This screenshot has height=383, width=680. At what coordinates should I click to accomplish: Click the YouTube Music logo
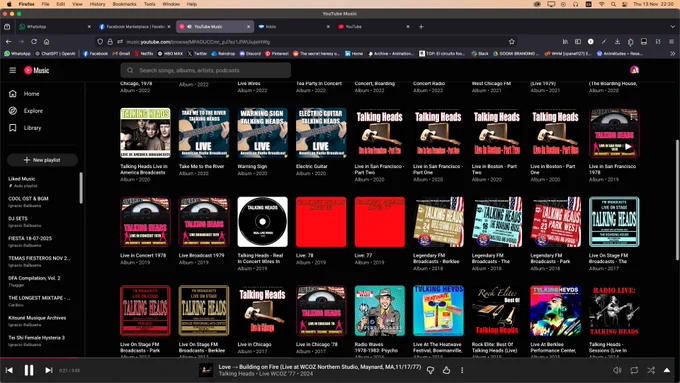36,70
